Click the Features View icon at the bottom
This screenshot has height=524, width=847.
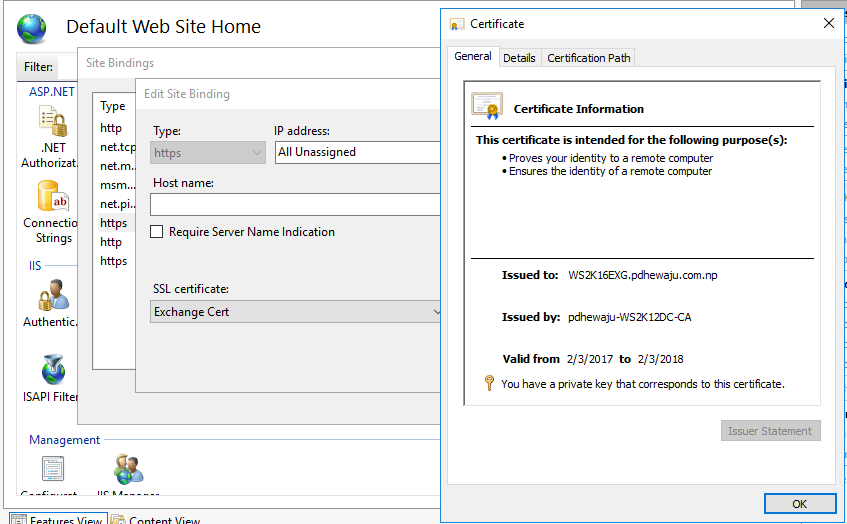[18, 520]
